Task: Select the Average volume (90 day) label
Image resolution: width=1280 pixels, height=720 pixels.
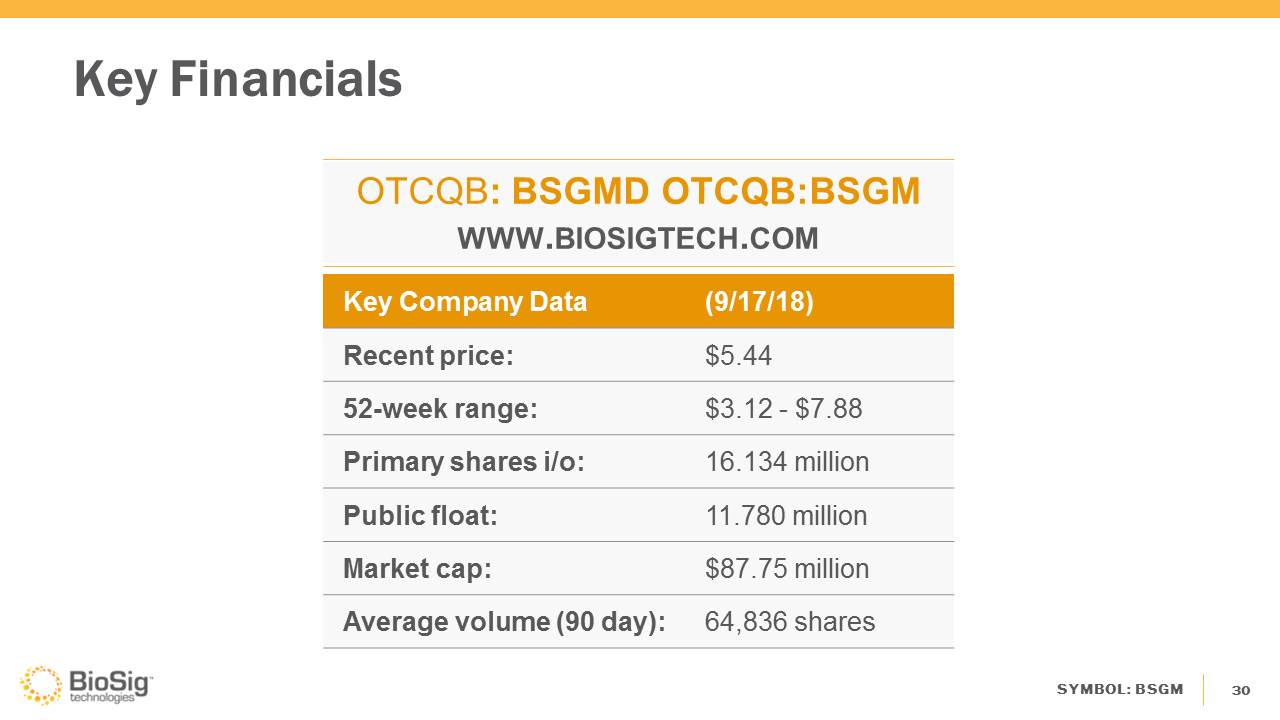Action: (504, 622)
